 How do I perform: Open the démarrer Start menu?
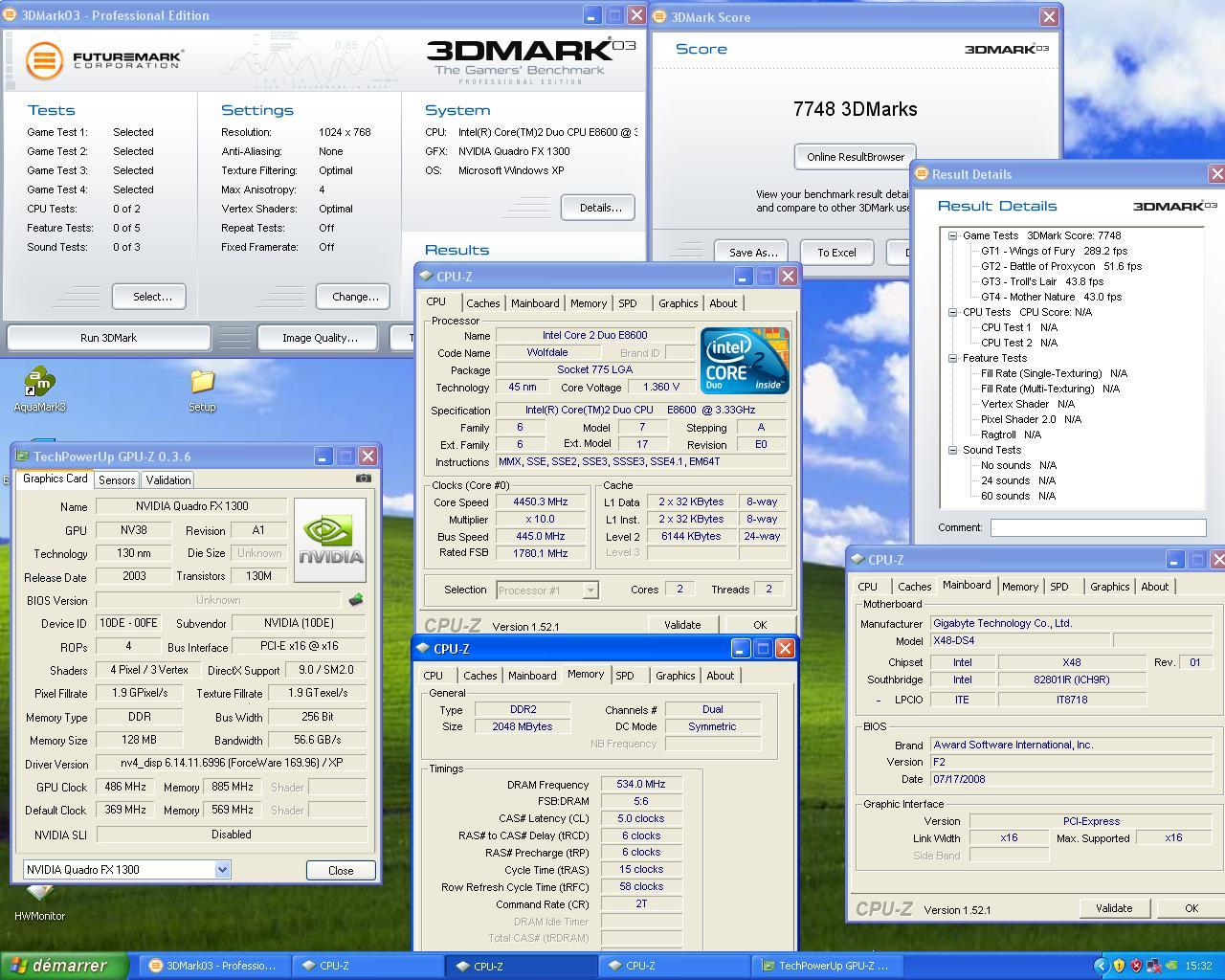pyautogui.click(x=63, y=966)
